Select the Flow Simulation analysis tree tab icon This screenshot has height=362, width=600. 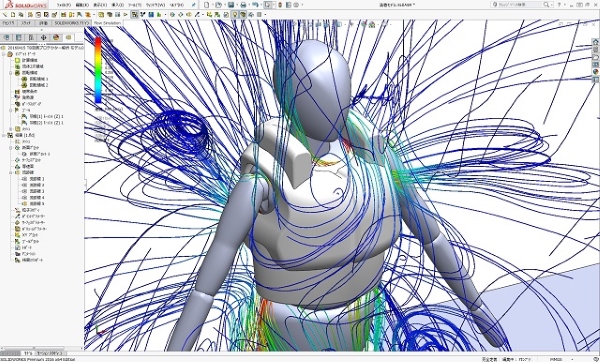coord(68,37)
